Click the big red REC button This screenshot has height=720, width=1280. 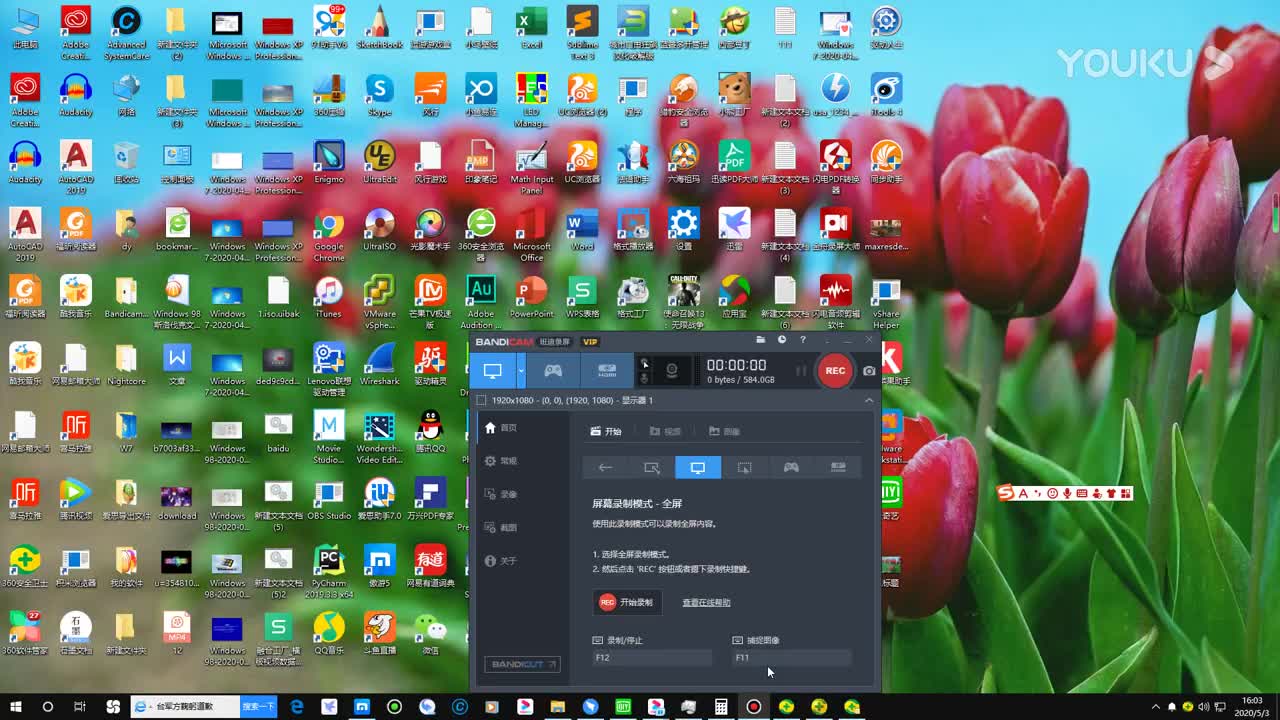pyautogui.click(x=835, y=371)
